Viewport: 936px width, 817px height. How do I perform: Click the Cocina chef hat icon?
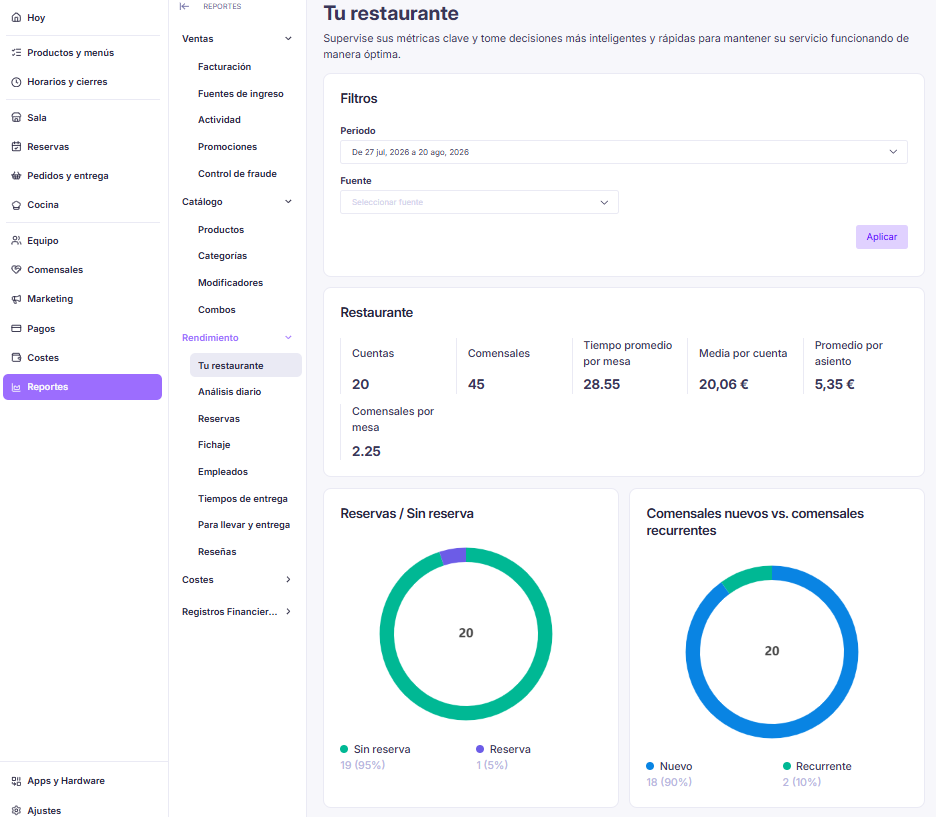pos(16,205)
